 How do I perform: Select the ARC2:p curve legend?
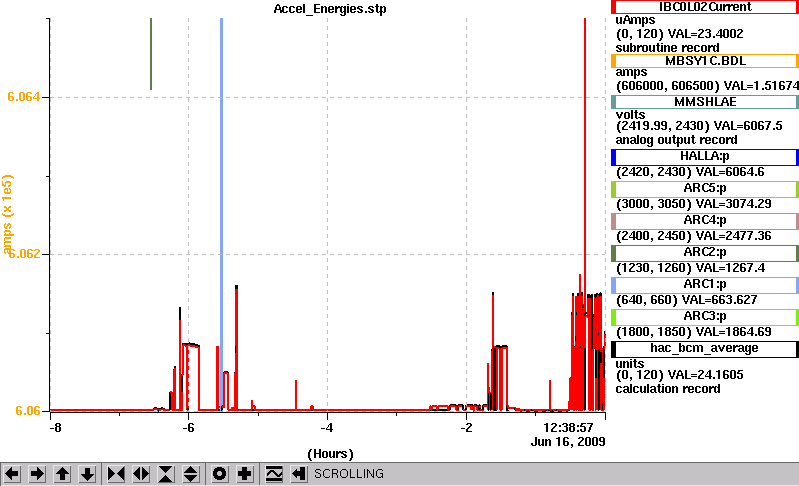coord(705,253)
